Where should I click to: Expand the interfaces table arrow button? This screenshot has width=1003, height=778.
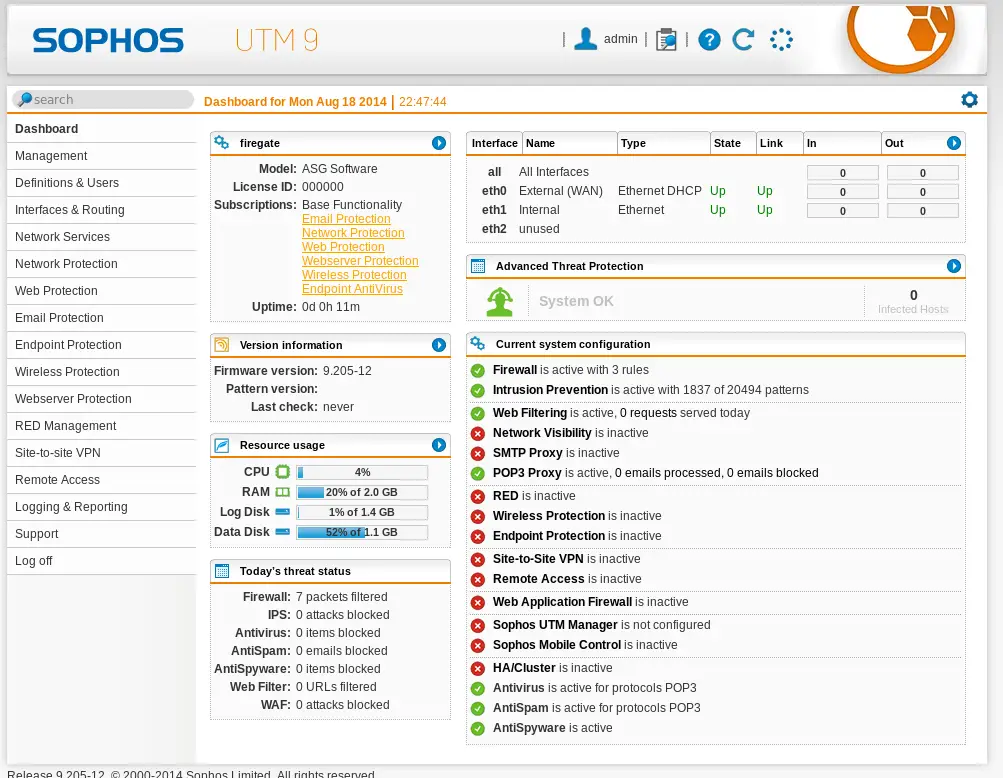(x=954, y=143)
